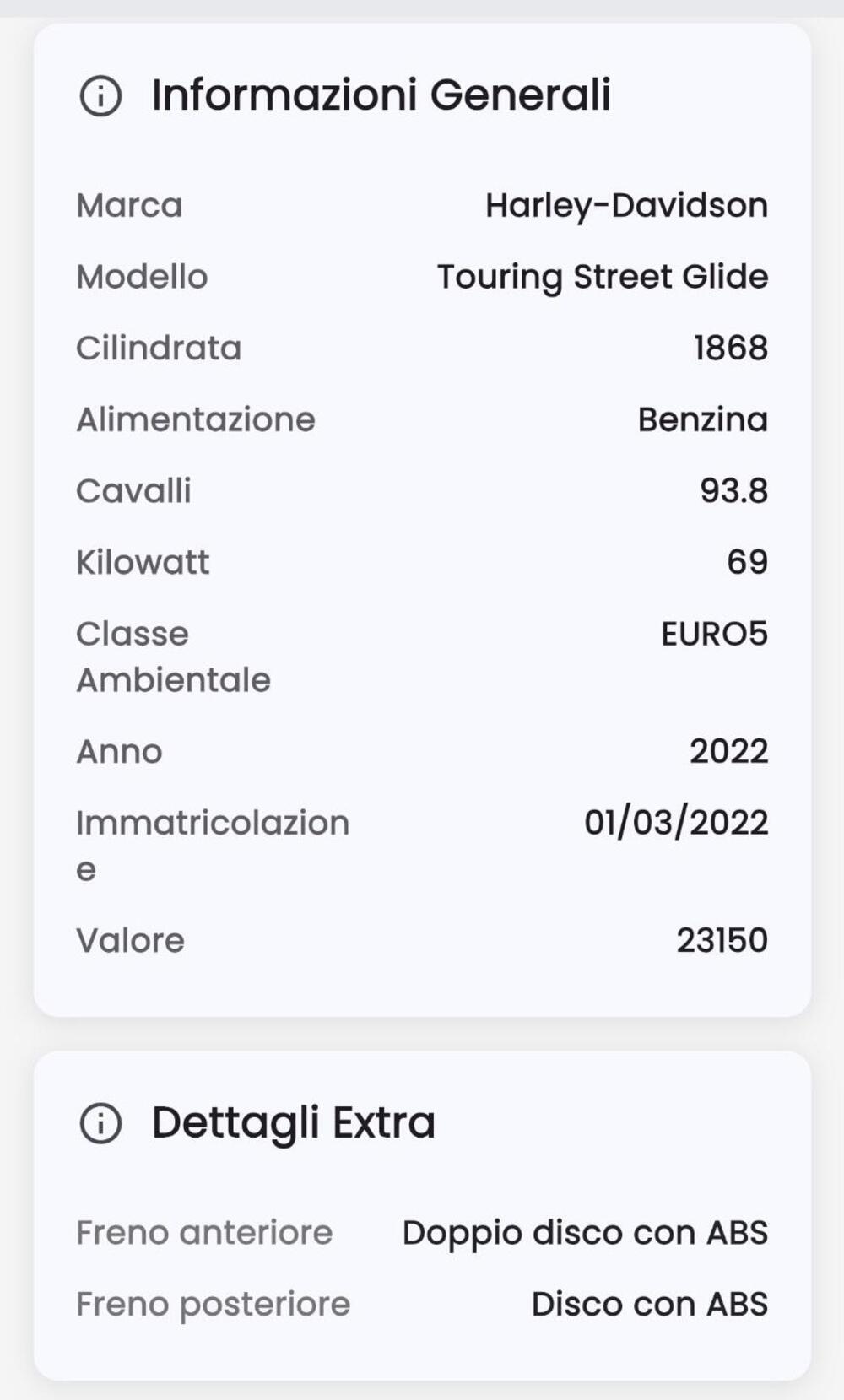Click the Informazioni Generali heading

(x=381, y=95)
